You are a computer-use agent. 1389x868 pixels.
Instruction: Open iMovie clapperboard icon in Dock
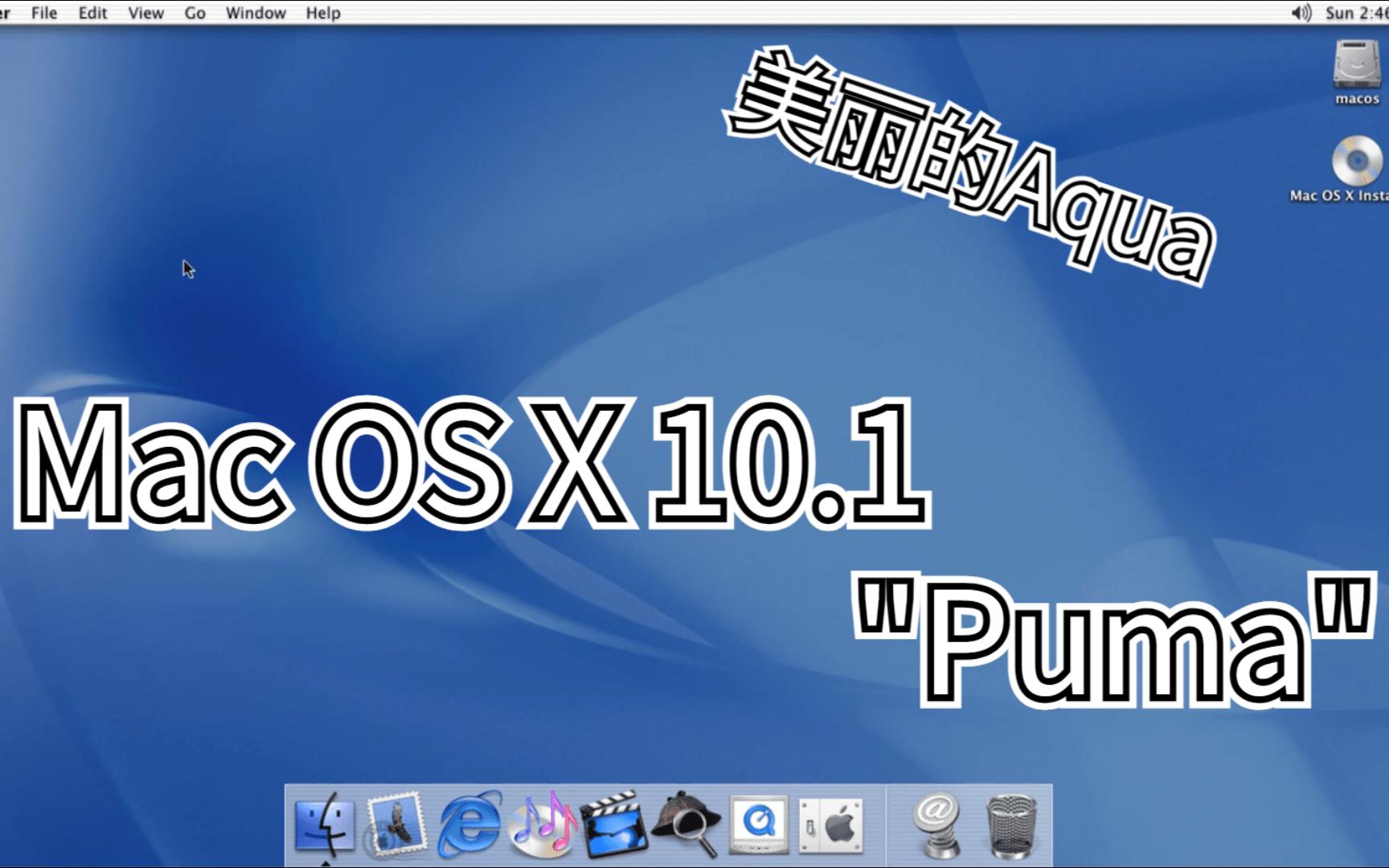click(614, 824)
